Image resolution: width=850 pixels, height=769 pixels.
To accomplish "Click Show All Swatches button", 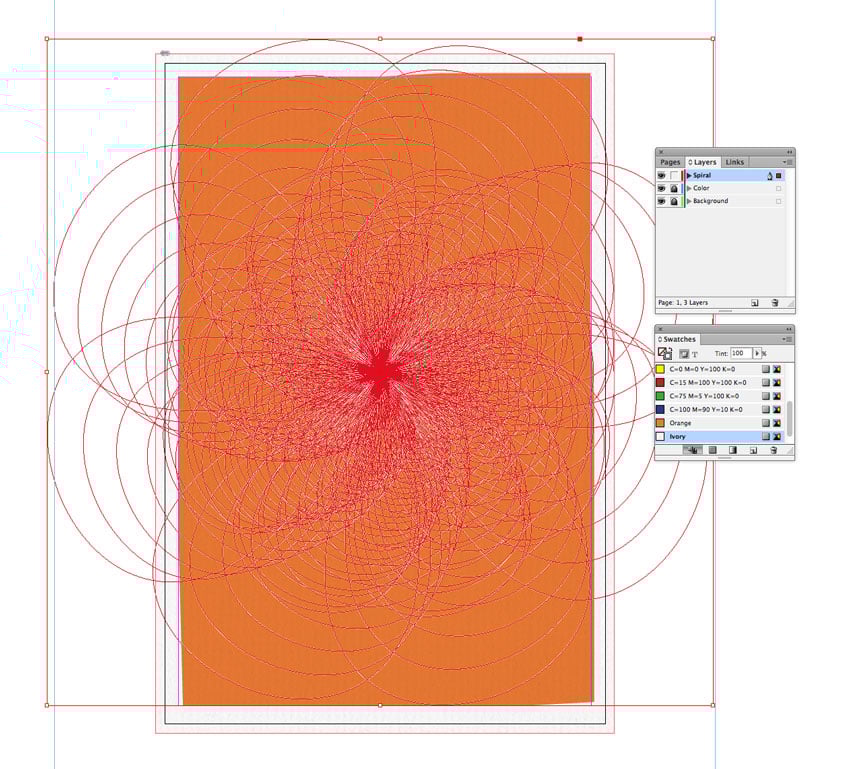I will coord(692,450).
